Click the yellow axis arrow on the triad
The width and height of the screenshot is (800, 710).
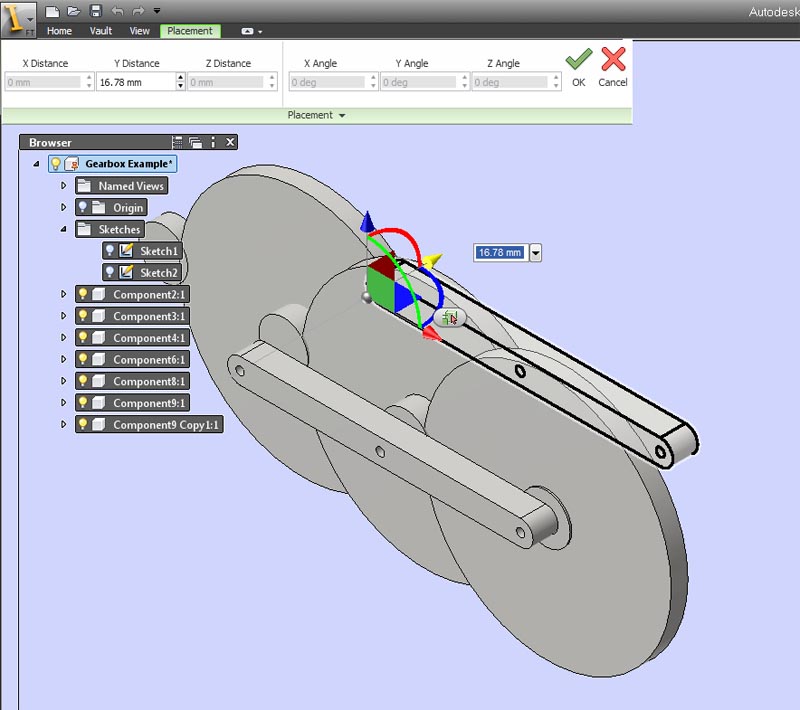point(433,261)
